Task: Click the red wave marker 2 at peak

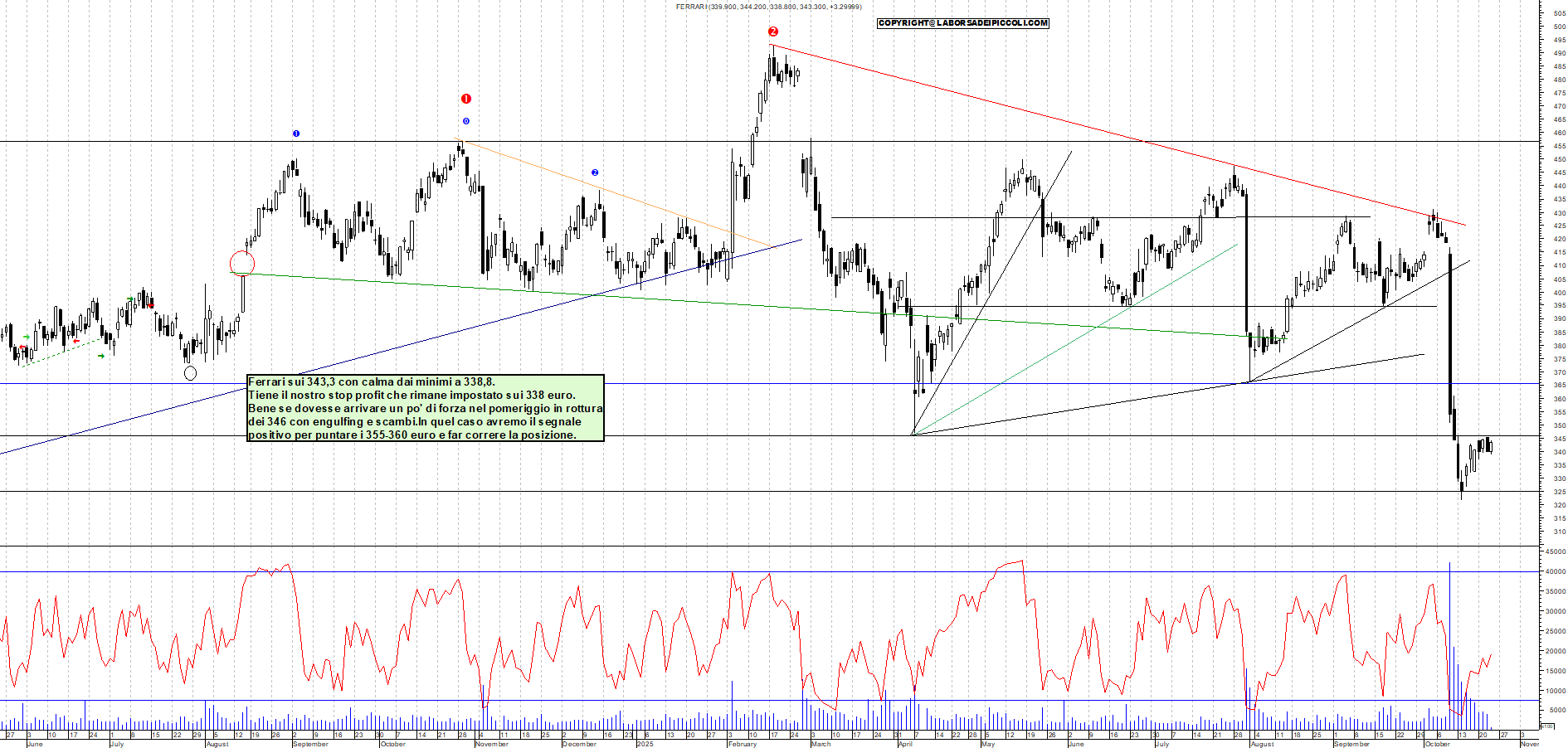Action: [x=773, y=32]
